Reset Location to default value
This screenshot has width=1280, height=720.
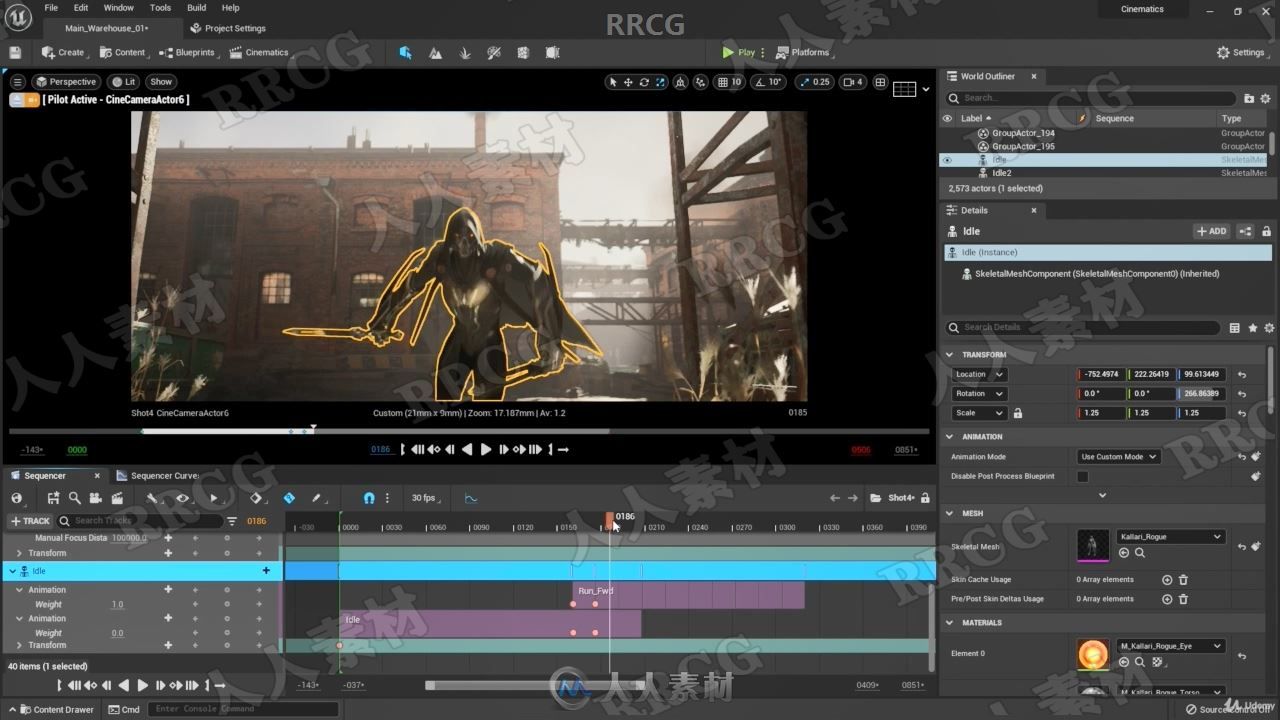click(1241, 374)
